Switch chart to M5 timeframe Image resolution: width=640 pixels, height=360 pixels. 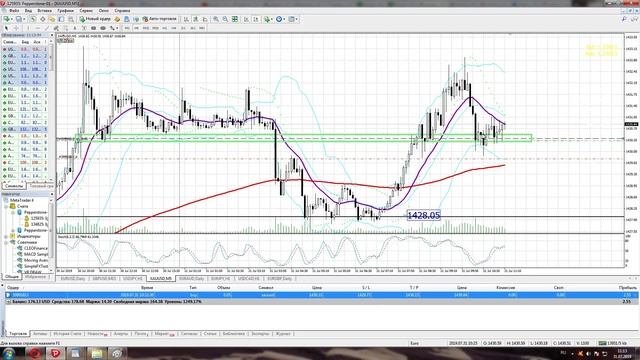pyautogui.click(x=136, y=28)
